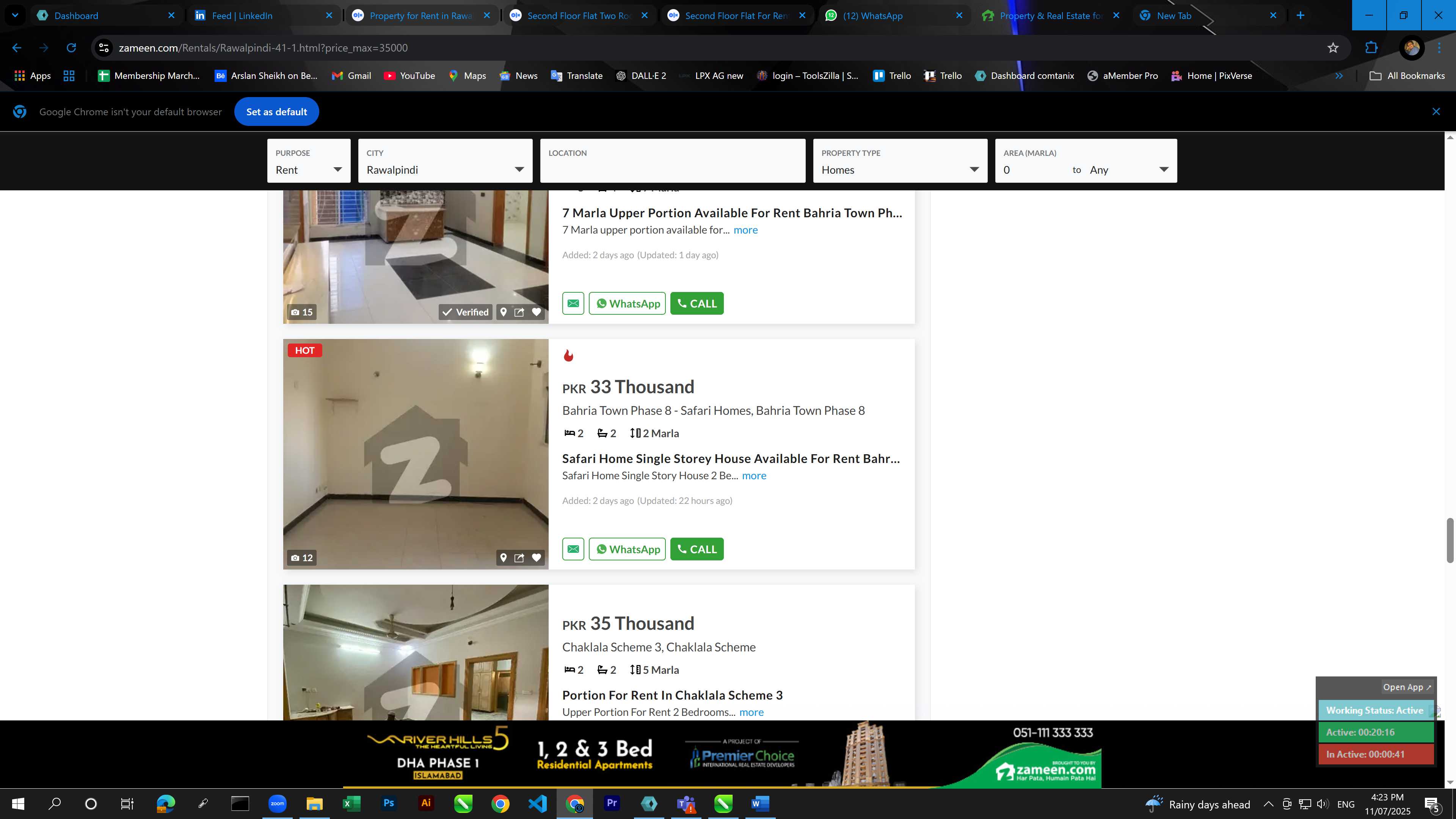Open the HOT Safari Home listing photo
1456x819 pixels.
tap(416, 455)
